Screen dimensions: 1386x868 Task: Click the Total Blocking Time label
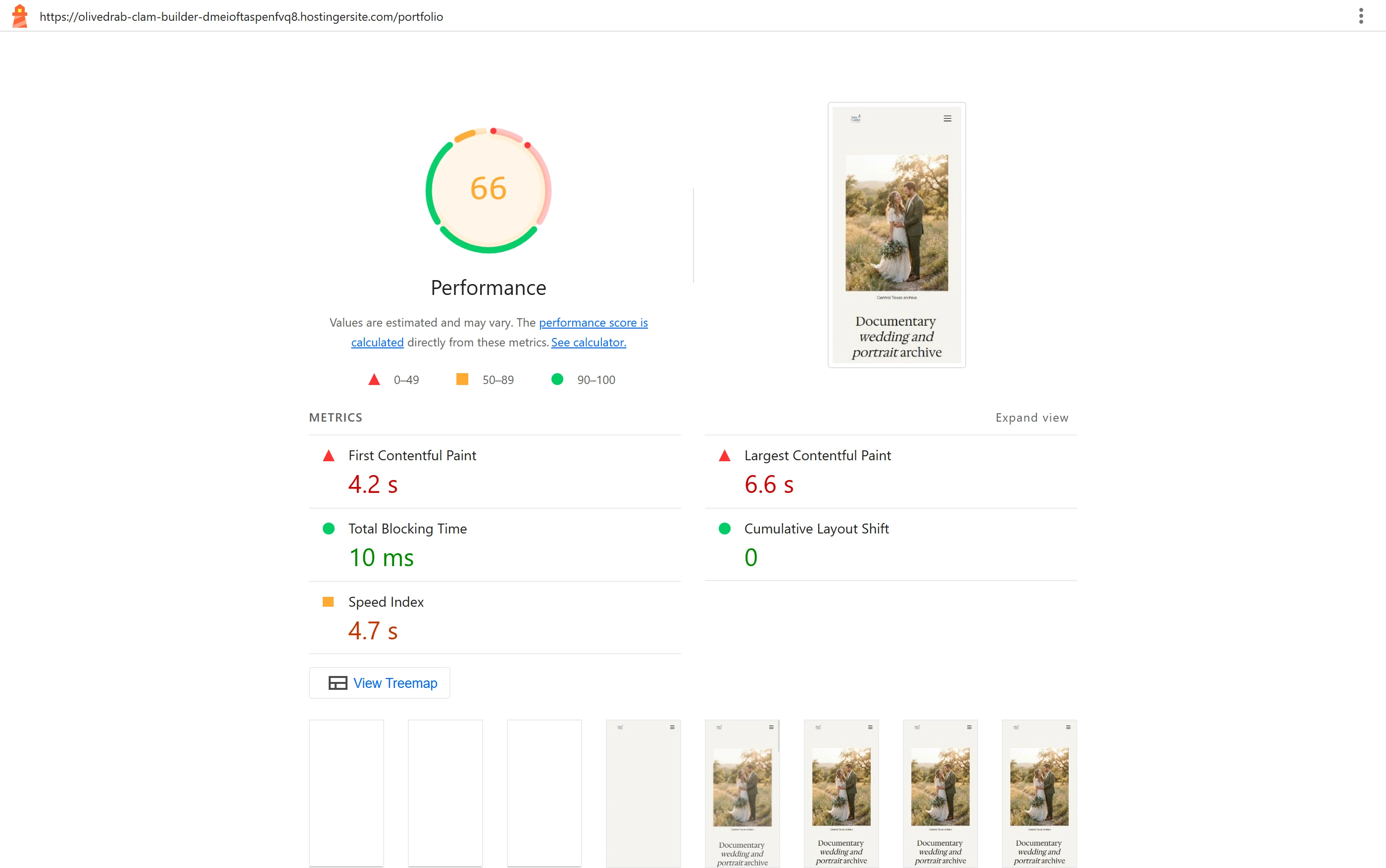click(408, 529)
